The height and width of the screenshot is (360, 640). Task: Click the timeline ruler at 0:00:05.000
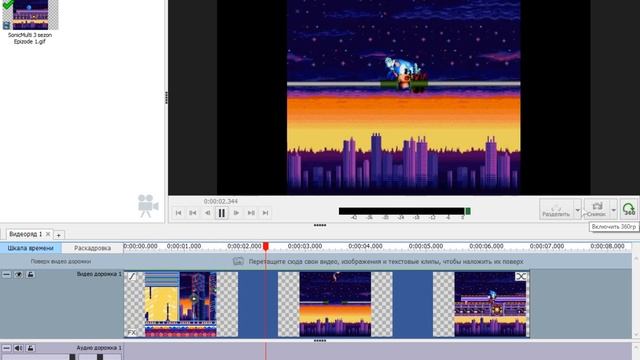(x=426, y=246)
